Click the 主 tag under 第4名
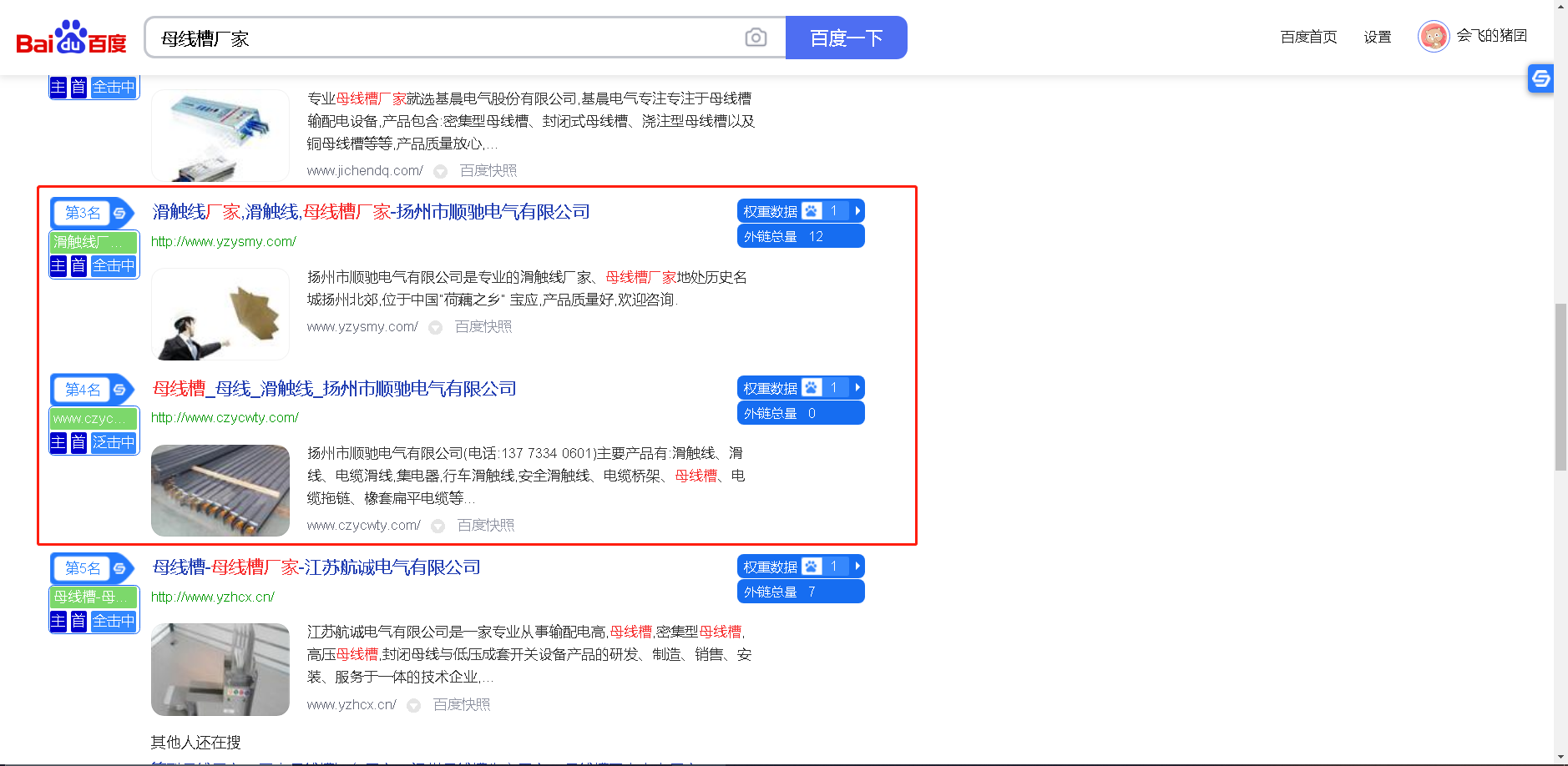Viewport: 1568px width, 766px height. [58, 443]
